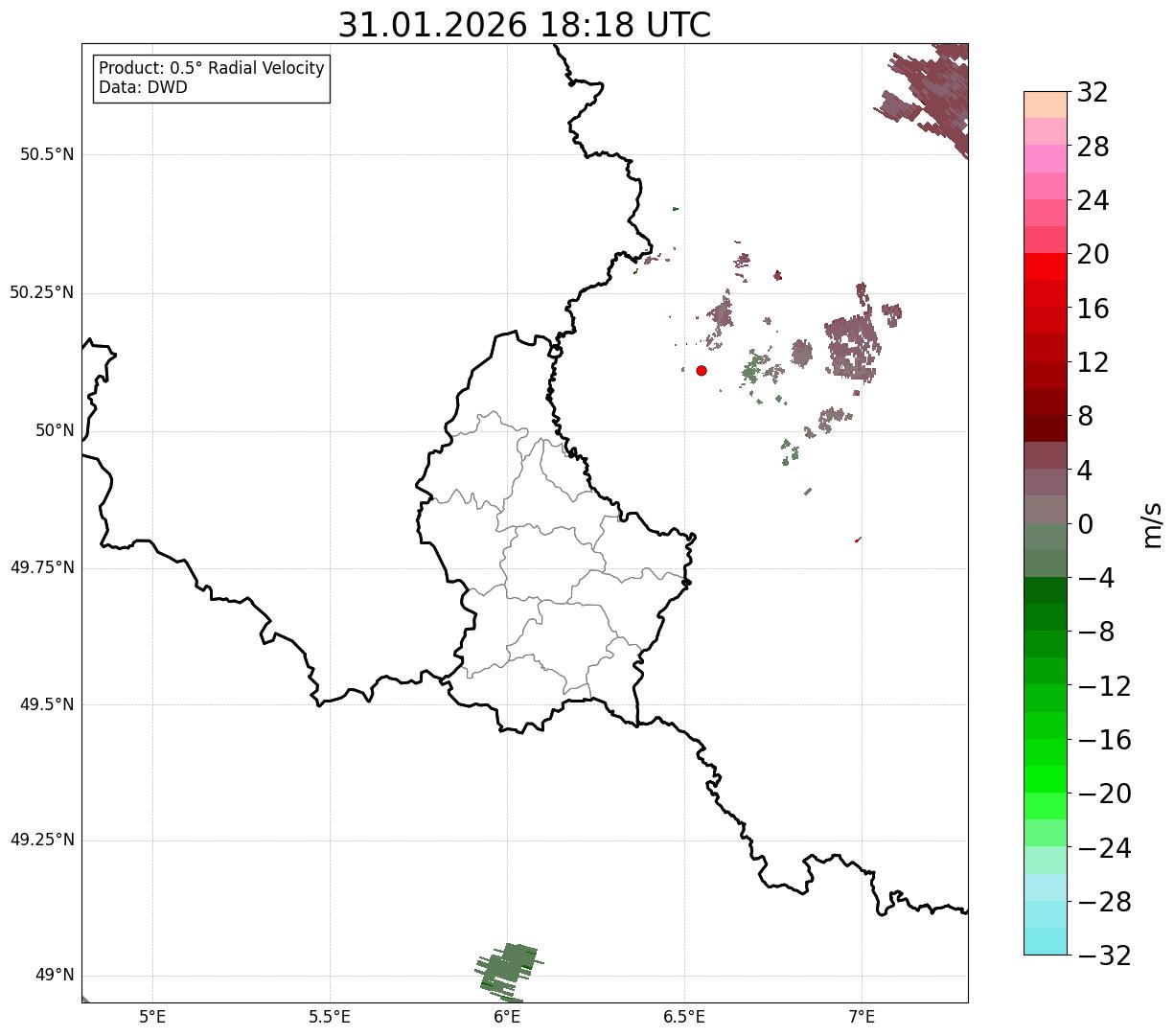The height and width of the screenshot is (1036, 1174).
Task: Click the 50.25°N latitude label
Action: [42, 293]
